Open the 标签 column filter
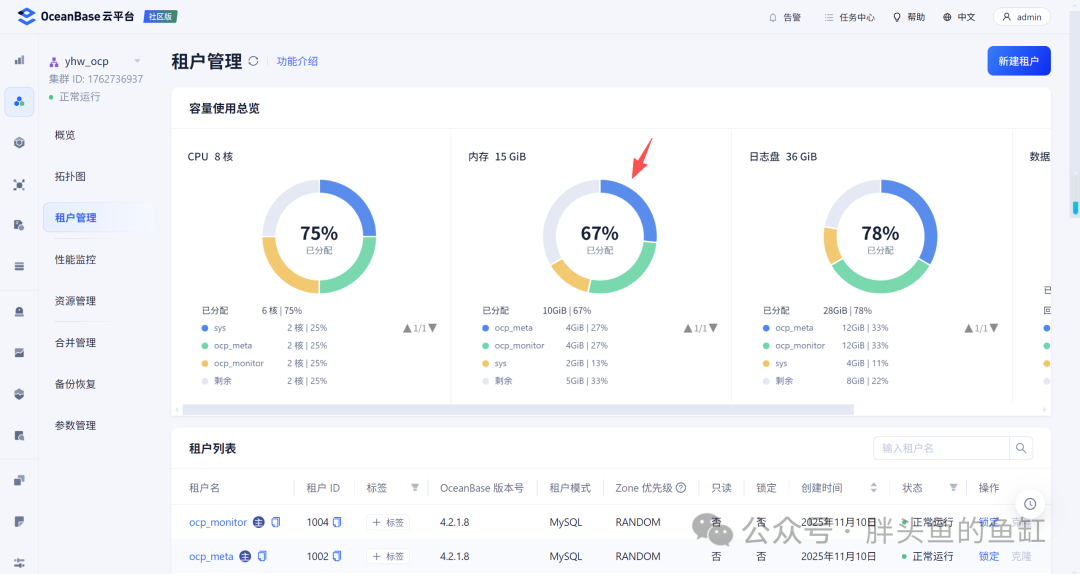The height and width of the screenshot is (574, 1080). 415,488
